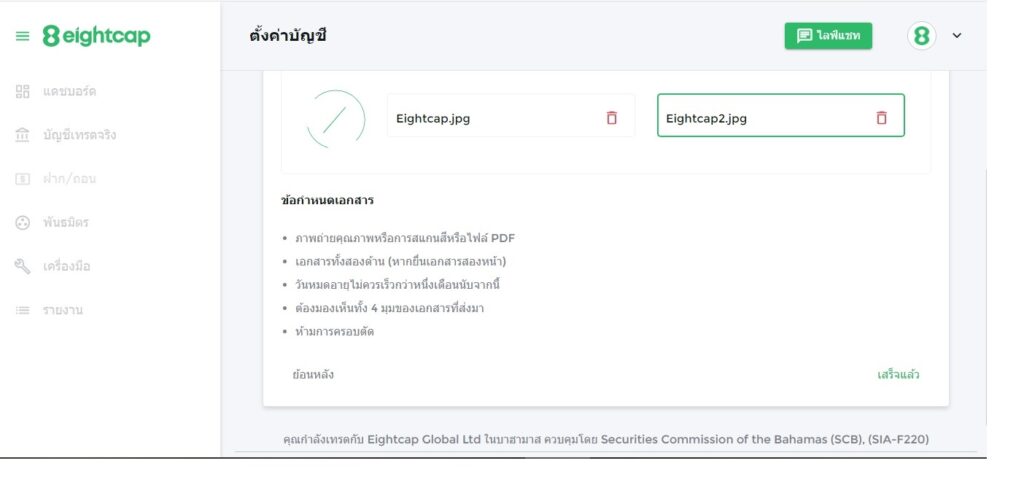Click the bank building icon

pyautogui.click(x=22, y=135)
